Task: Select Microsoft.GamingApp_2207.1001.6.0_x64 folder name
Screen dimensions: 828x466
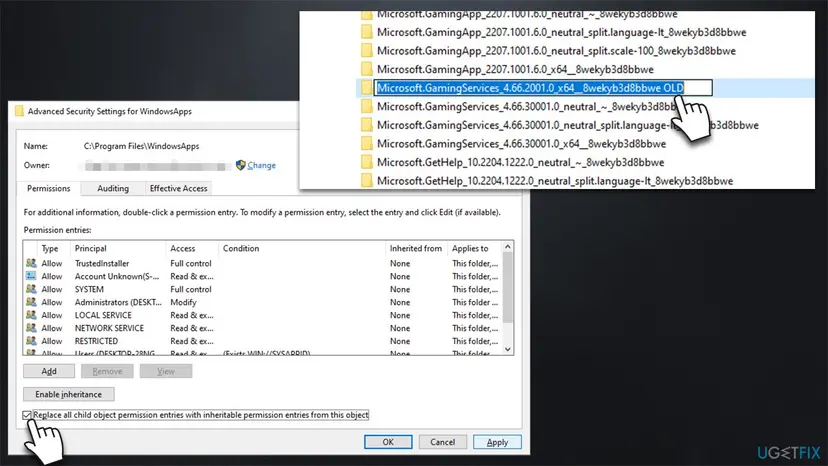Action: (x=515, y=69)
